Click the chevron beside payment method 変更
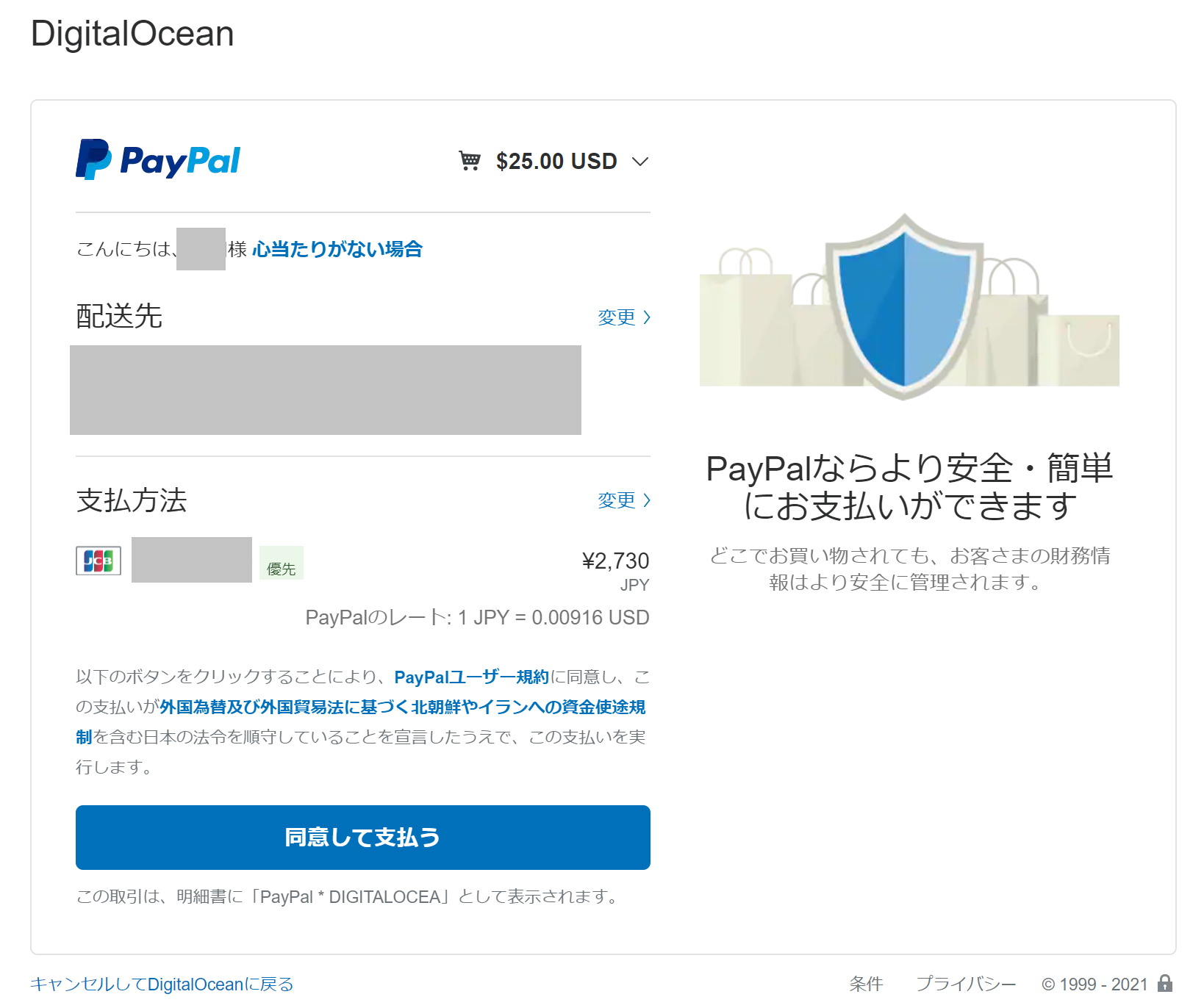 647,500
